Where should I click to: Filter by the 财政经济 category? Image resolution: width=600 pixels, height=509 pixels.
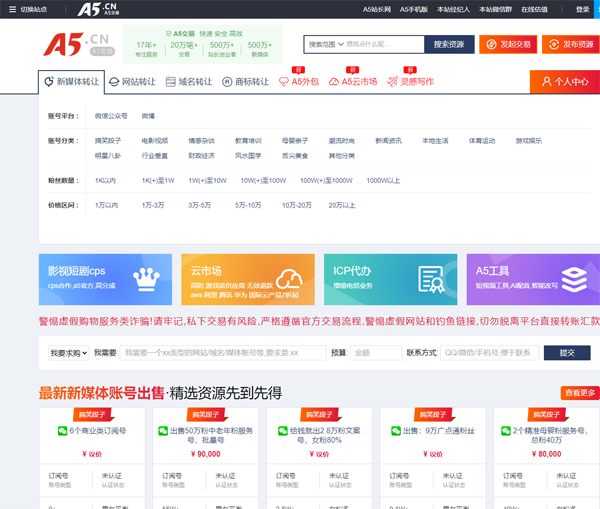point(202,156)
